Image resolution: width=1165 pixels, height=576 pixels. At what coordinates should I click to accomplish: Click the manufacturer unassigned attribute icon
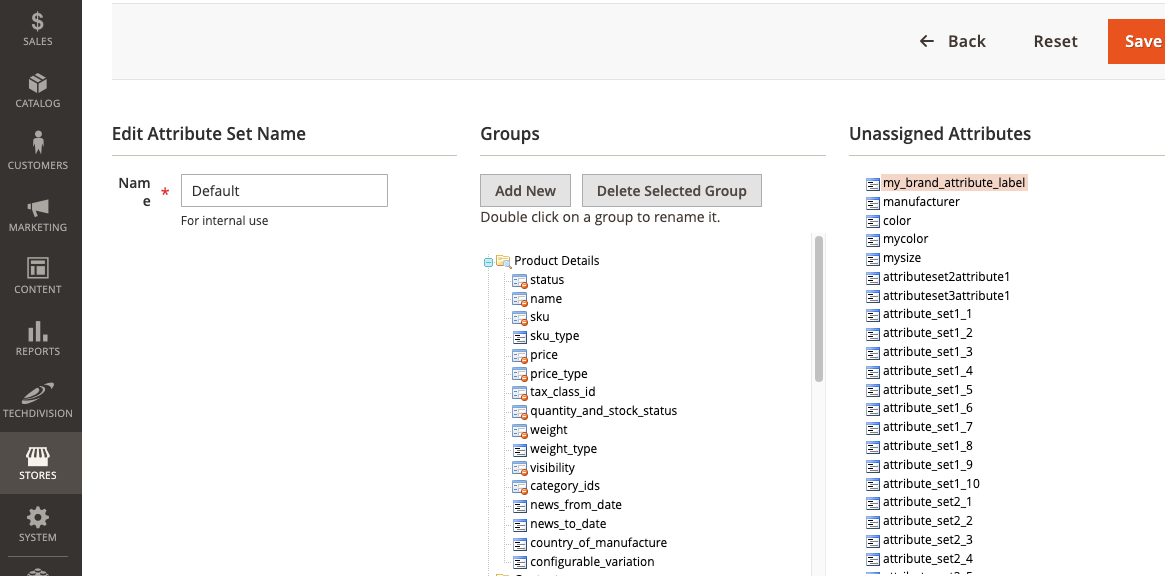pyautogui.click(x=873, y=202)
